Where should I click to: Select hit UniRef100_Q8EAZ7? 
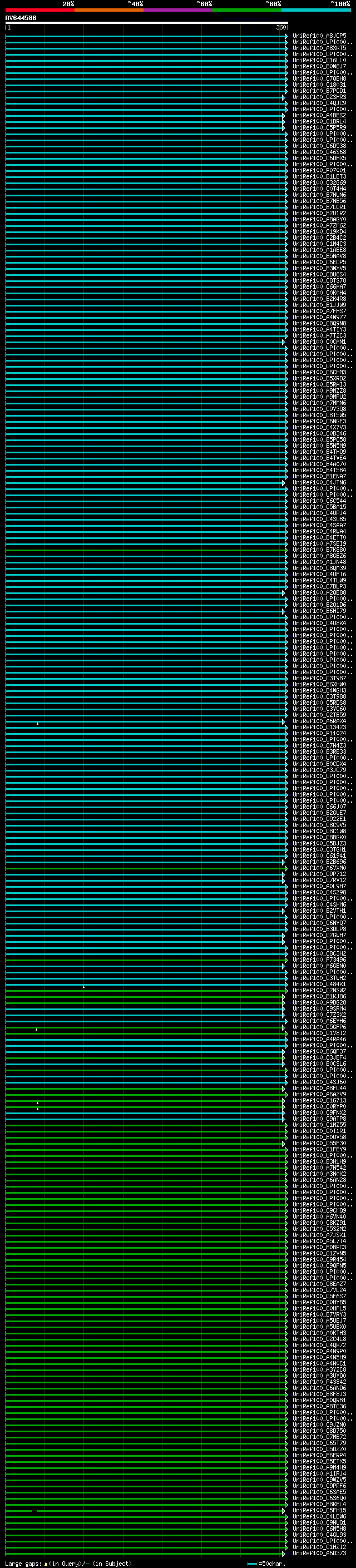tap(319, 1284)
